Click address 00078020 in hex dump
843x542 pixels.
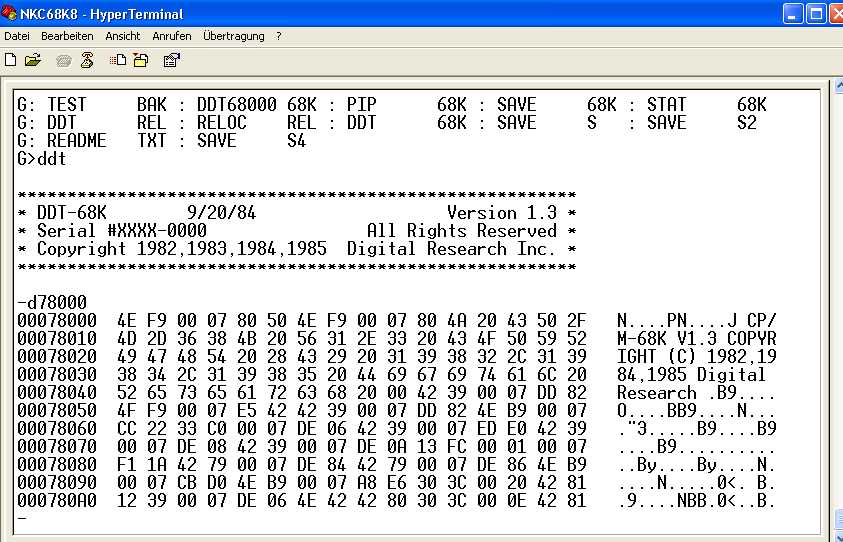tap(57, 357)
